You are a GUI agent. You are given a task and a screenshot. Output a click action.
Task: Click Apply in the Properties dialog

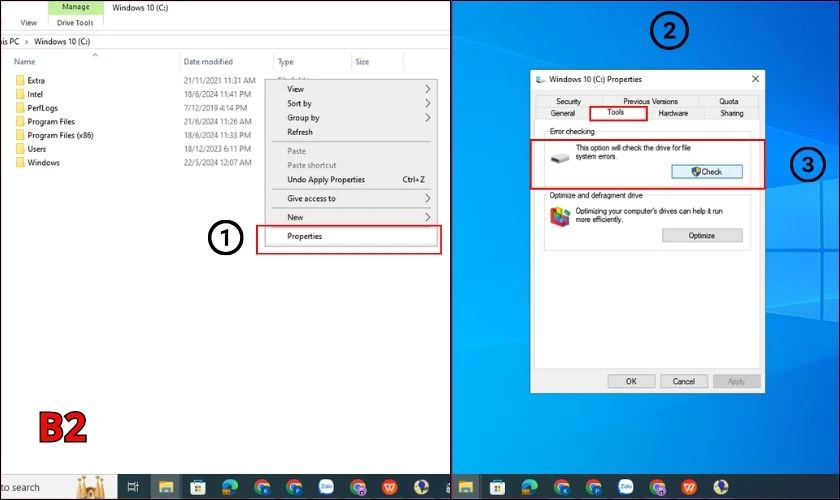pyautogui.click(x=736, y=381)
